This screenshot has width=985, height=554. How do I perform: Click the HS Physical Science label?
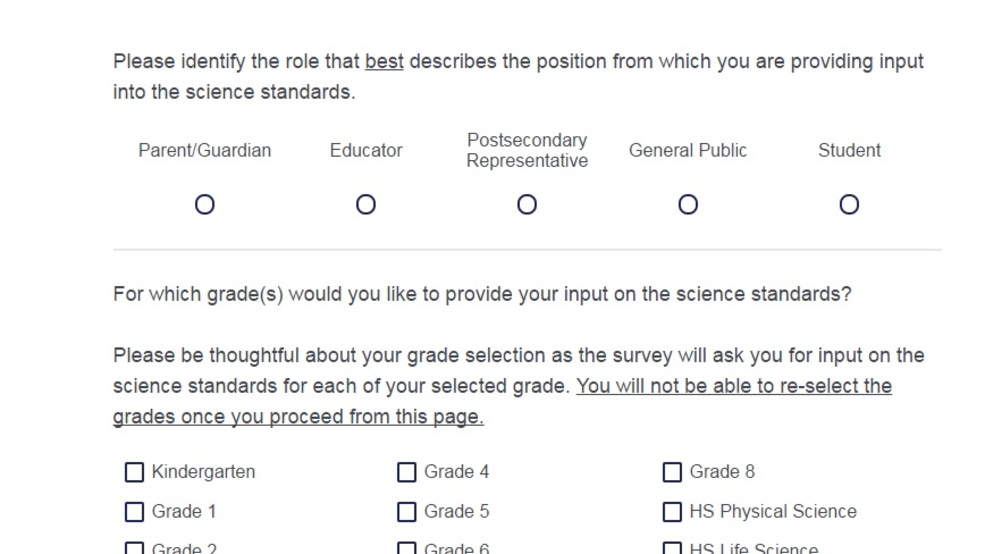tap(773, 511)
